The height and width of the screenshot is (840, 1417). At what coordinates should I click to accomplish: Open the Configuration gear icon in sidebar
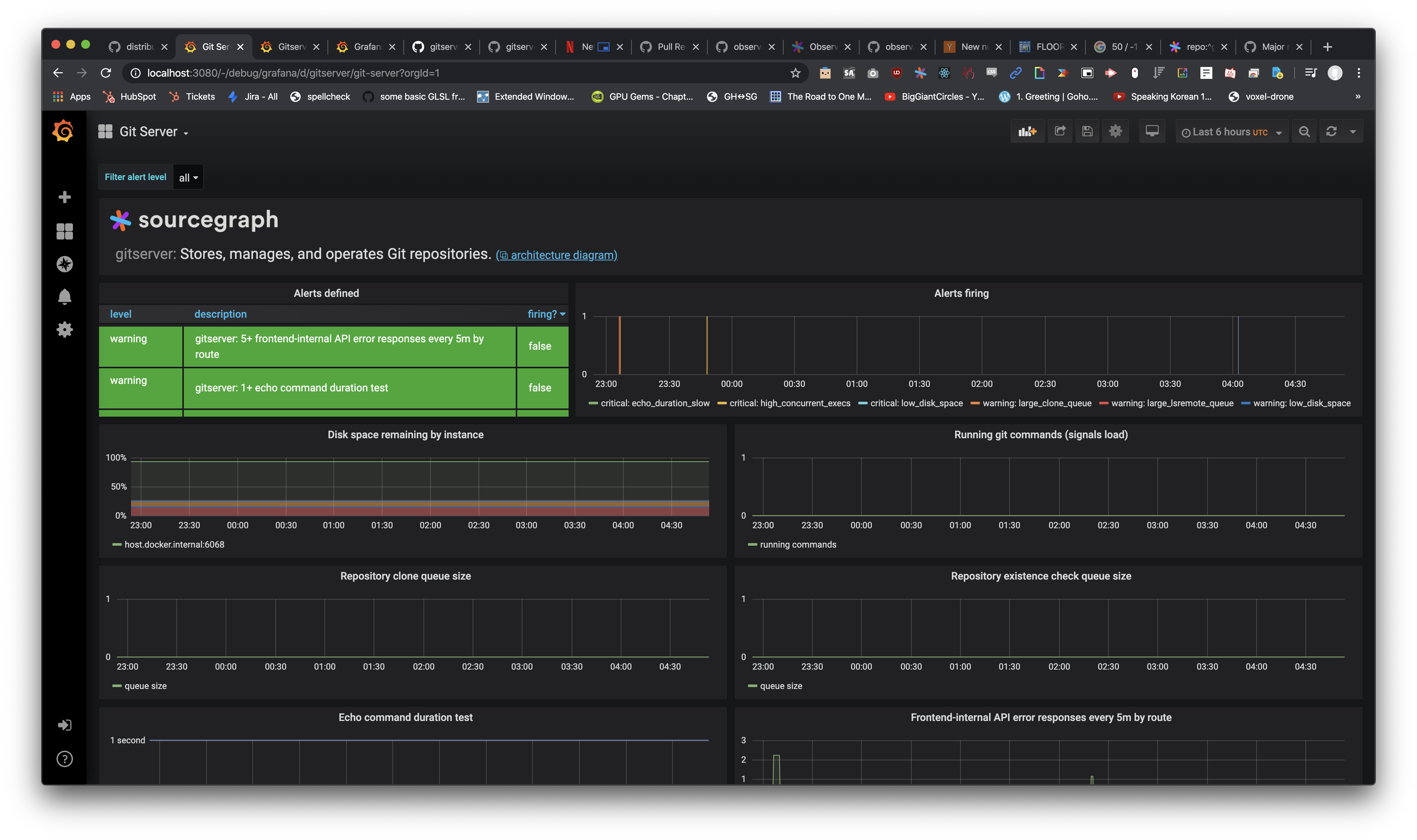(x=64, y=330)
